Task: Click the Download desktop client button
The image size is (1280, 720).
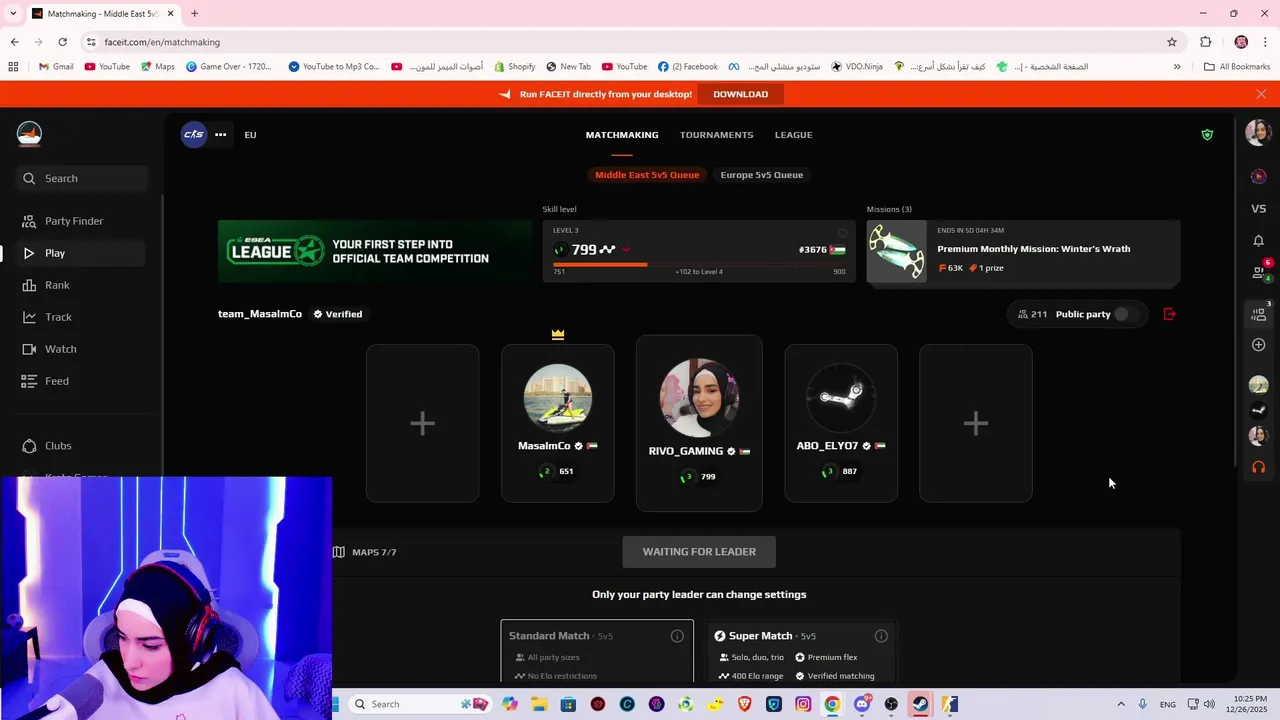Action: pyautogui.click(x=740, y=94)
